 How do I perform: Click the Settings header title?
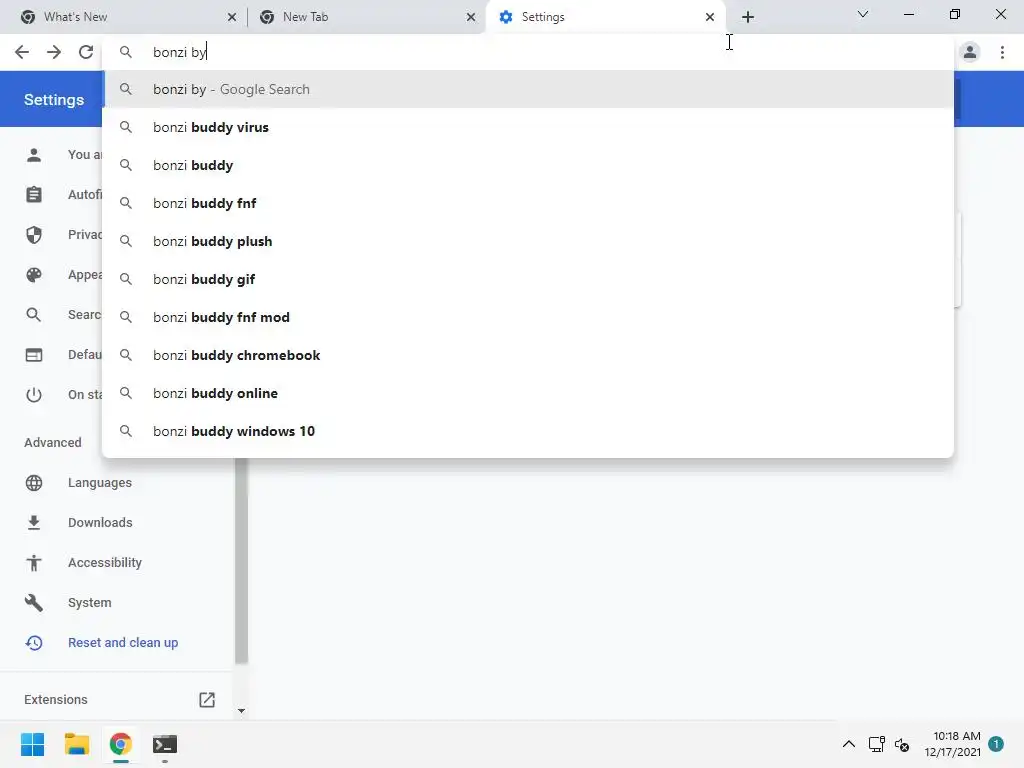click(54, 100)
